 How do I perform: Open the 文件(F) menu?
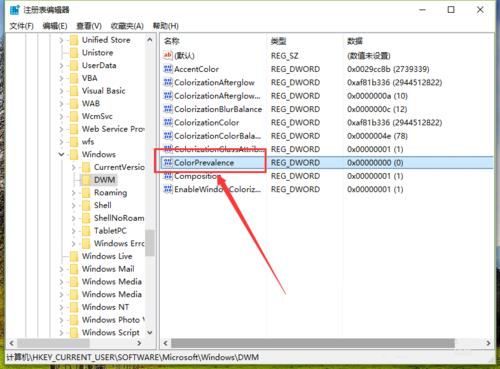pyautogui.click(x=22, y=26)
